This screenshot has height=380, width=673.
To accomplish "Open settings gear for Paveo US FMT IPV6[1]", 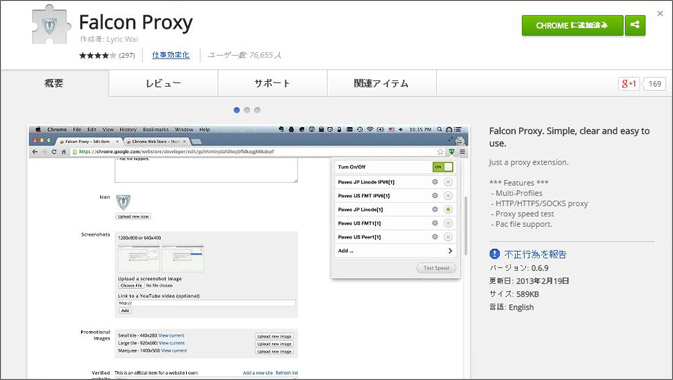I will [x=435, y=195].
